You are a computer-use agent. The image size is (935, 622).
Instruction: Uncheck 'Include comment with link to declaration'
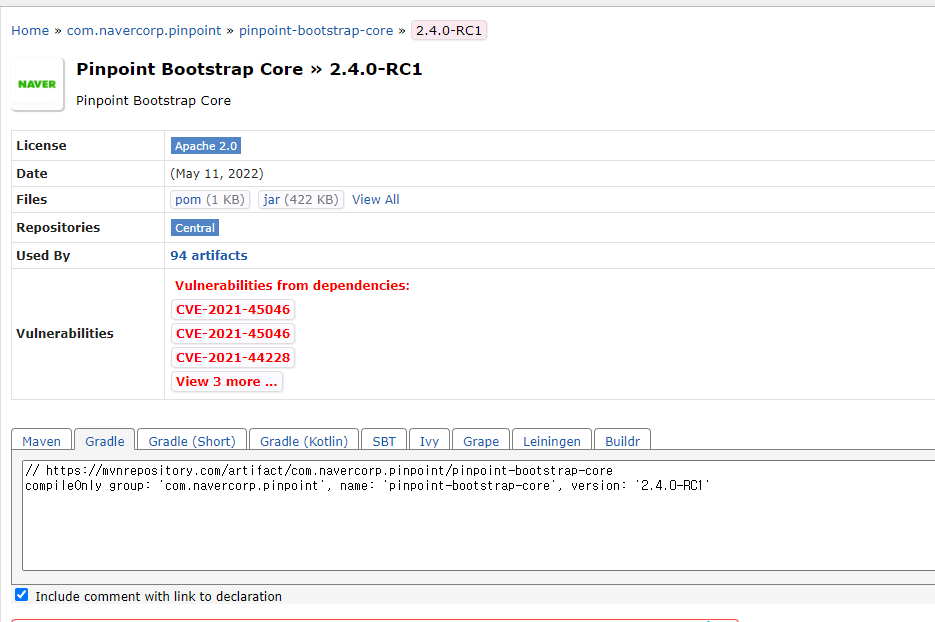(21, 594)
